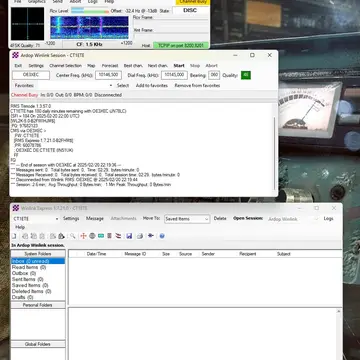Click Next chan. in Ardop session menu
Screen dimensions: 360x360
pos(158,66)
